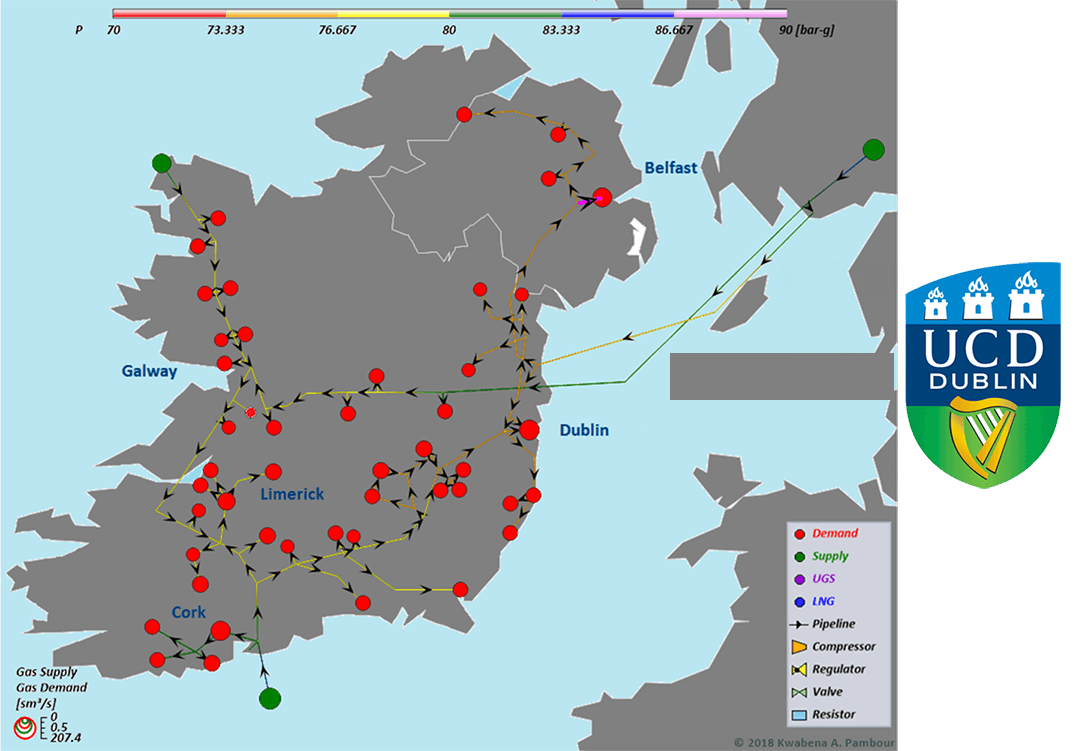Click the Pipeline arrow symbol in the legend
The image size is (1080, 751).
click(800, 624)
